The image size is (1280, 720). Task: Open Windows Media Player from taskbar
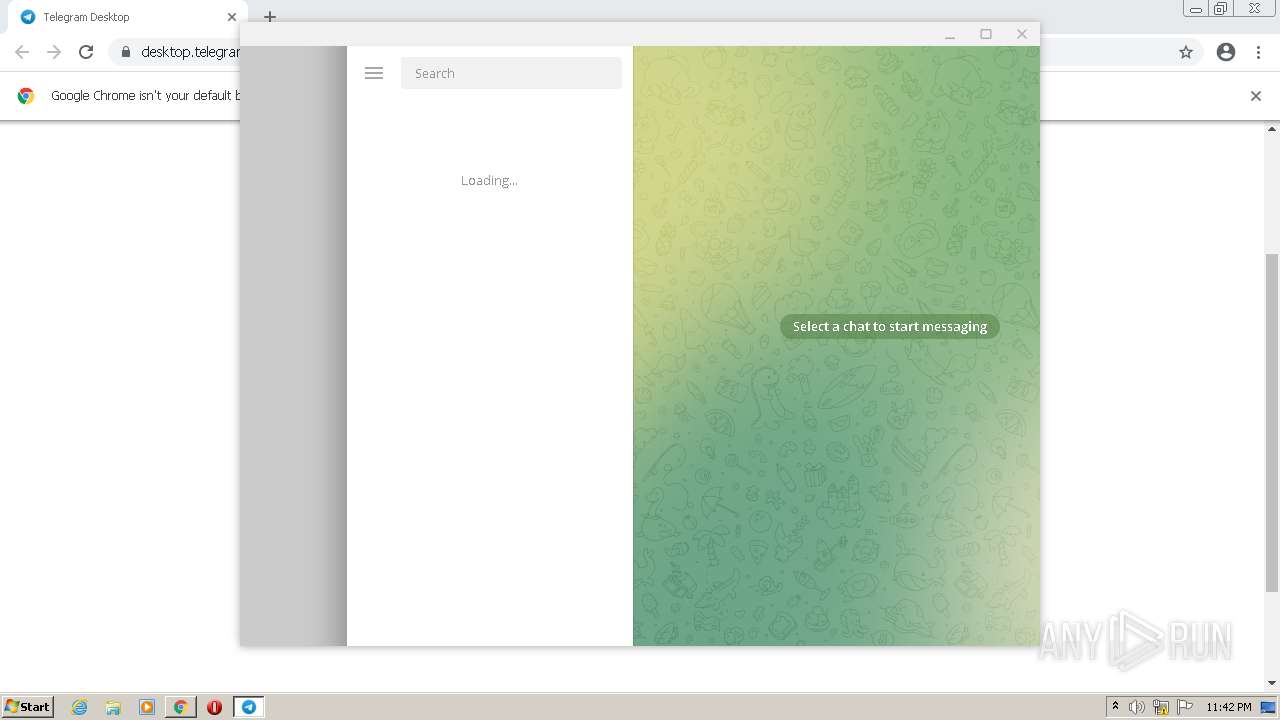click(x=147, y=707)
